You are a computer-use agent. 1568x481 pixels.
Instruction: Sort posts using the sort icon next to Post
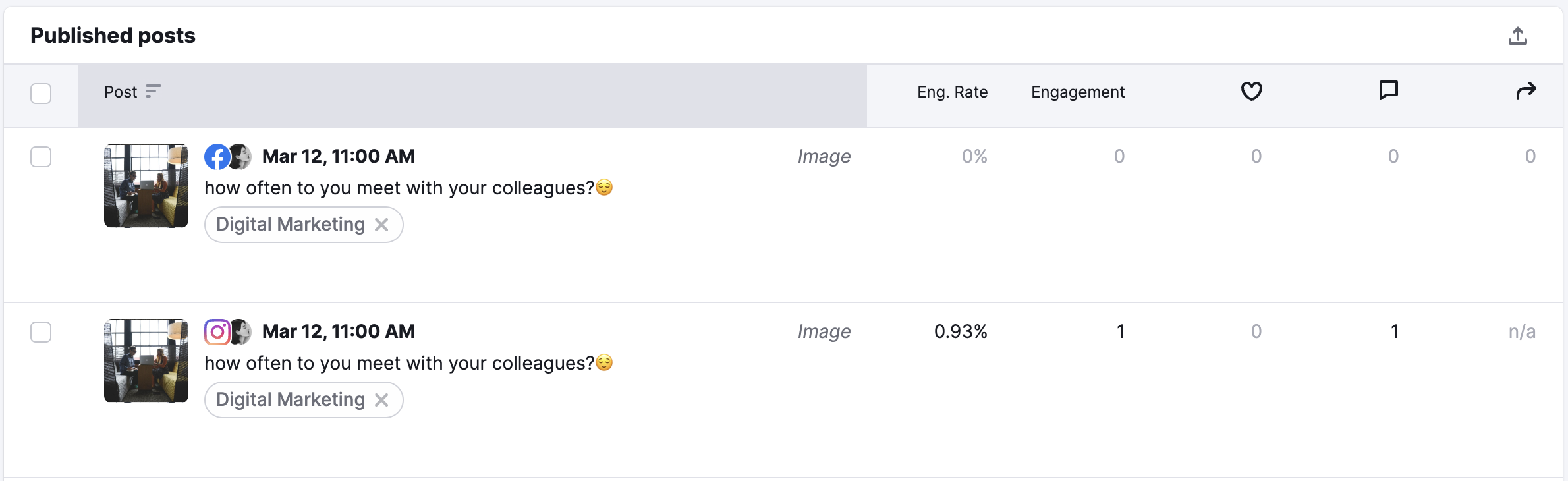(154, 92)
